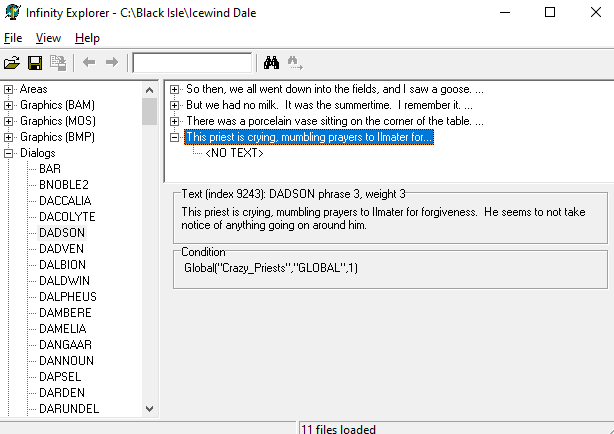The width and height of the screenshot is (614, 434).
Task: Click the 'This priest is crying' full text description
Action: [383, 219]
